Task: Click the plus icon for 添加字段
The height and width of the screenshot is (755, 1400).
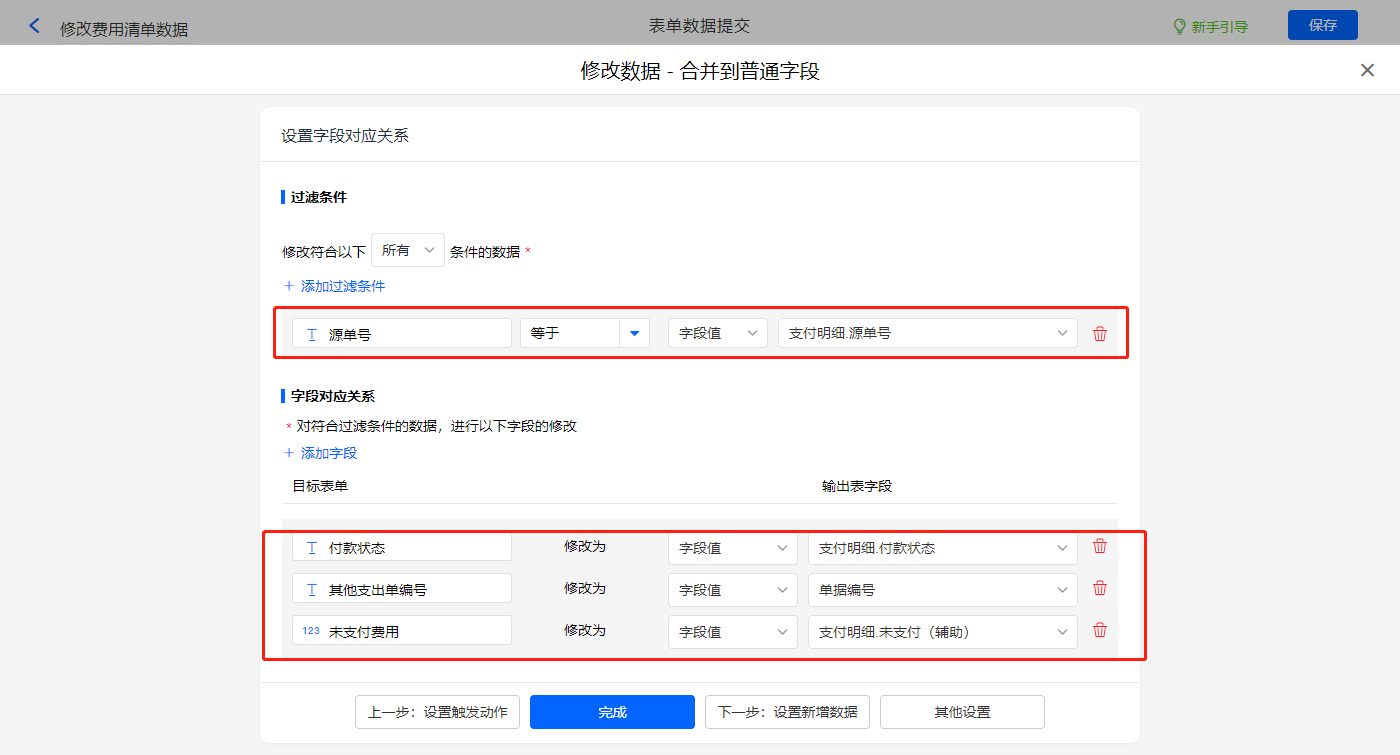Action: coord(289,453)
